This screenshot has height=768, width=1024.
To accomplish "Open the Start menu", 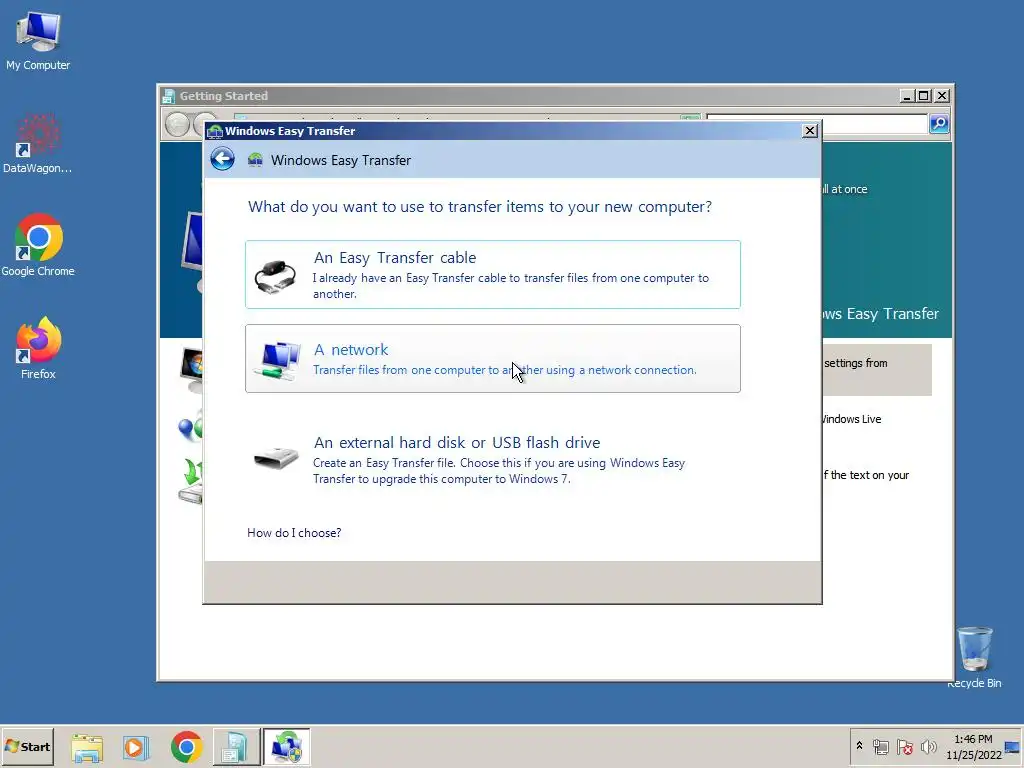I will 27,746.
